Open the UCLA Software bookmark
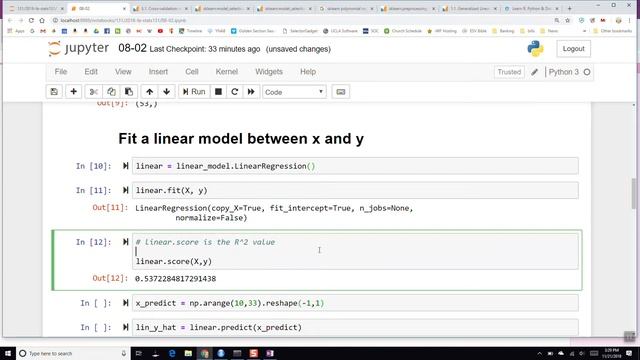Image resolution: width=640 pixels, height=360 pixels. (x=340, y=31)
